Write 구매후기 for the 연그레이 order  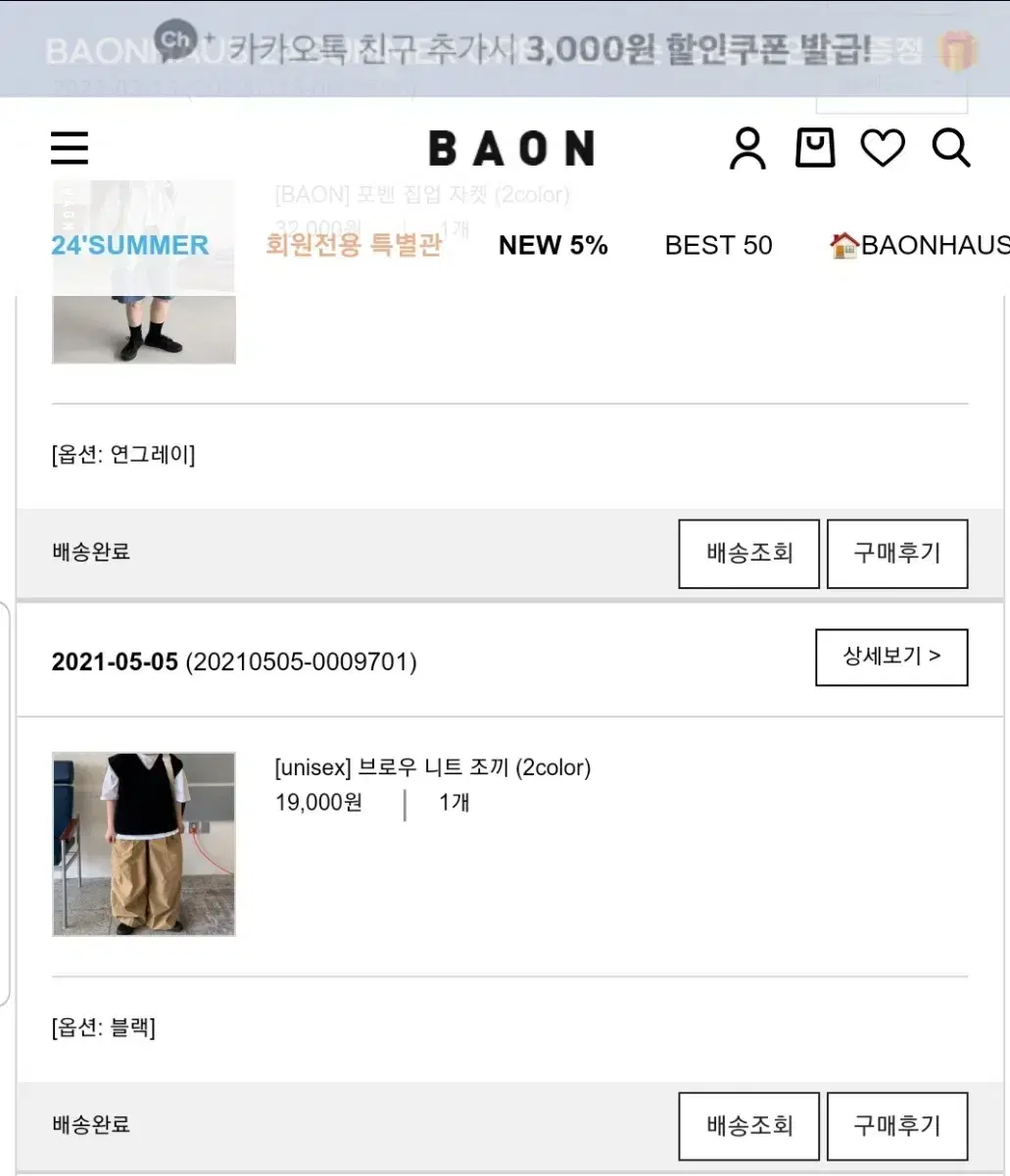[897, 554]
